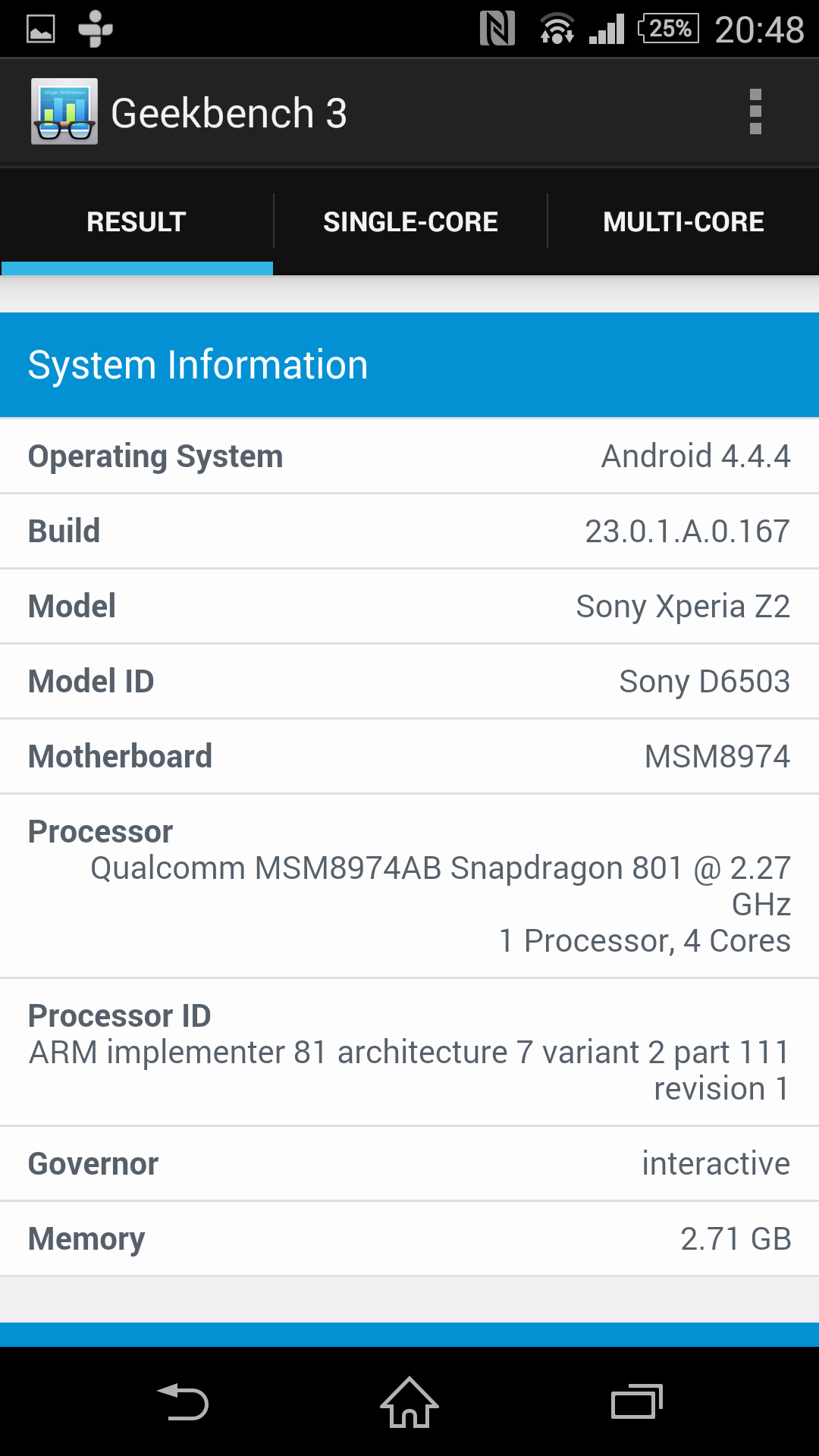Tap the Operating System row

[409, 457]
